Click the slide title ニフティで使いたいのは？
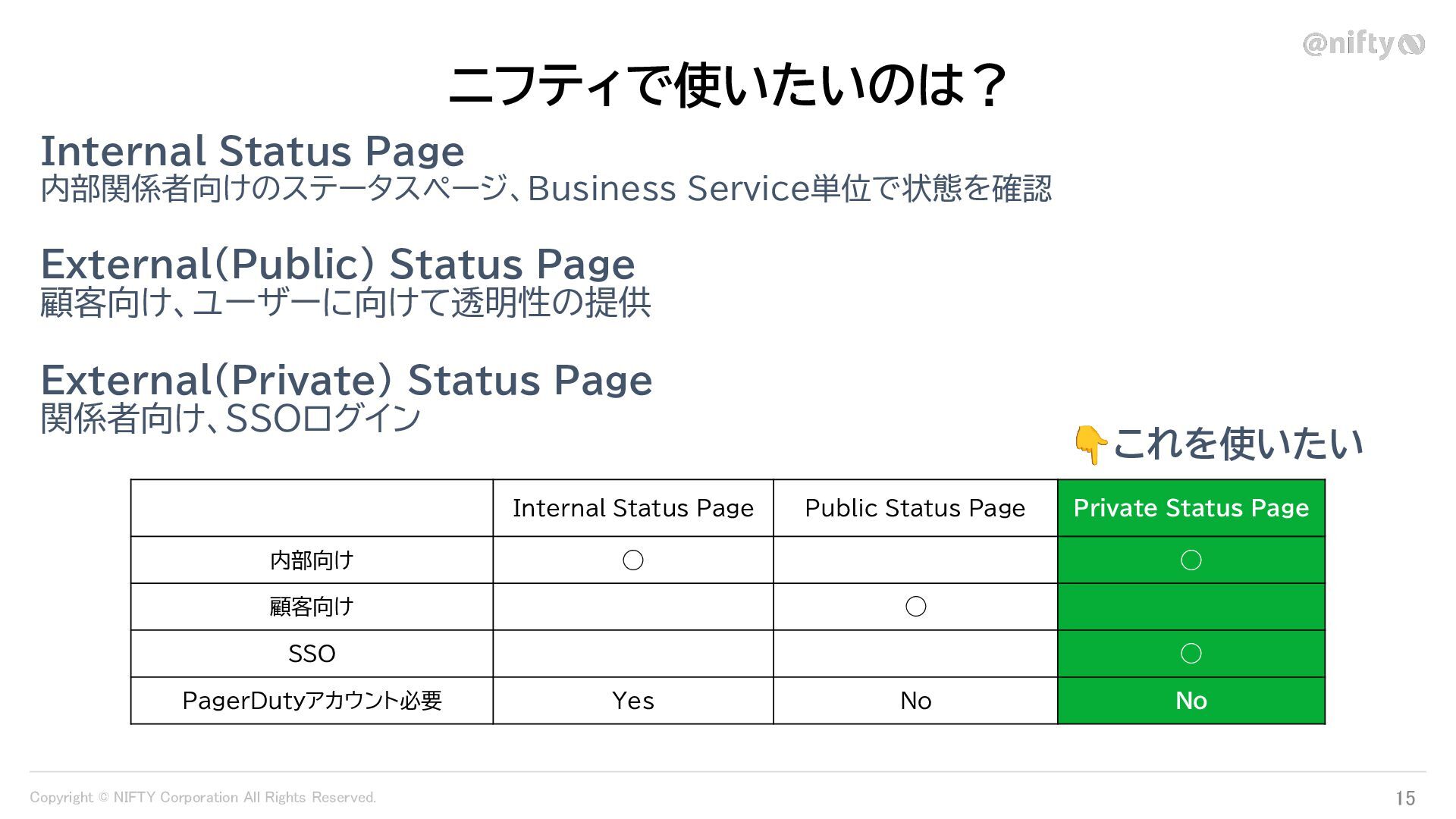Viewport: 1456px width, 819px height. pos(726,85)
